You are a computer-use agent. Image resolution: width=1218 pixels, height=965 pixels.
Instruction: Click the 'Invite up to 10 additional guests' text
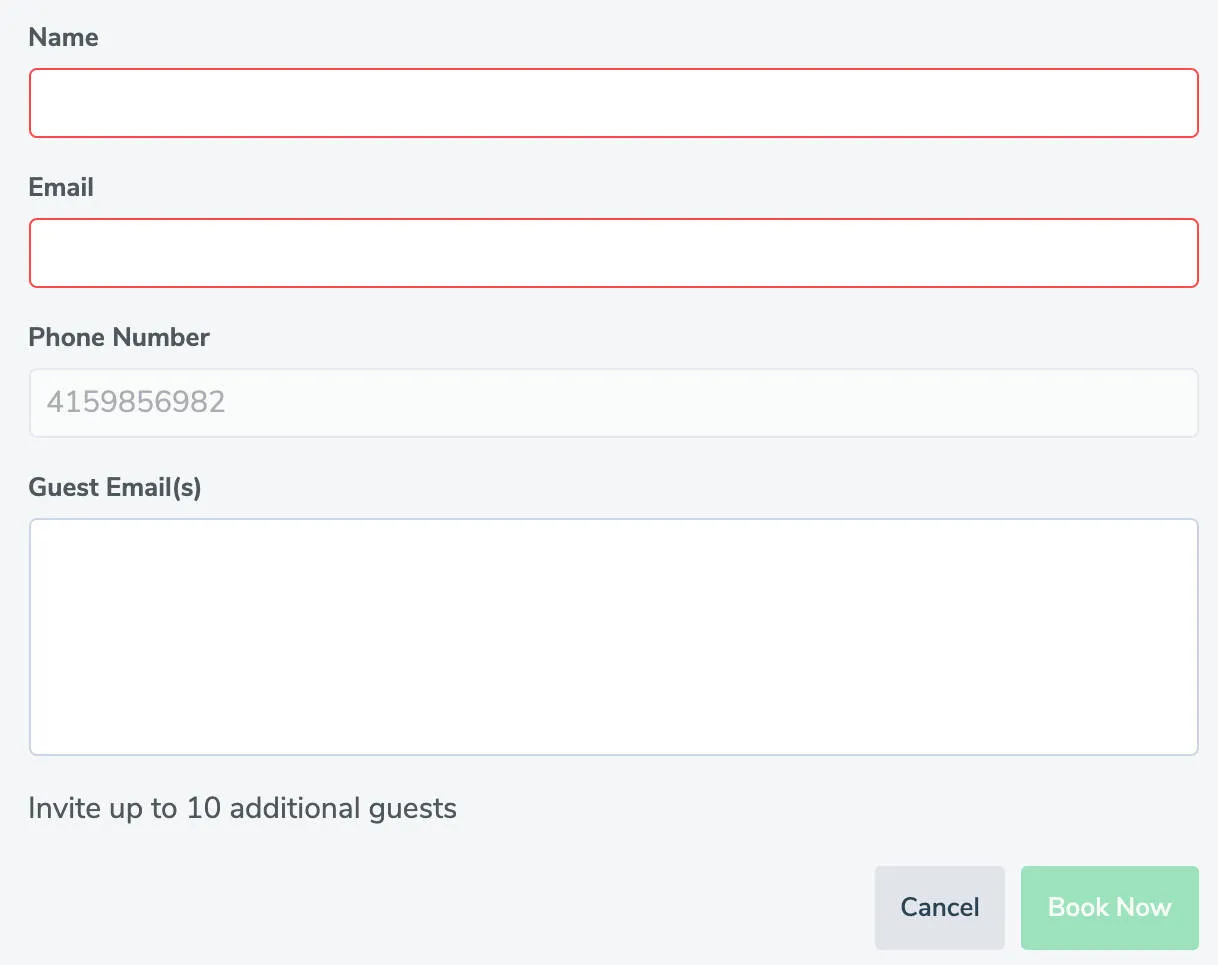click(x=242, y=808)
